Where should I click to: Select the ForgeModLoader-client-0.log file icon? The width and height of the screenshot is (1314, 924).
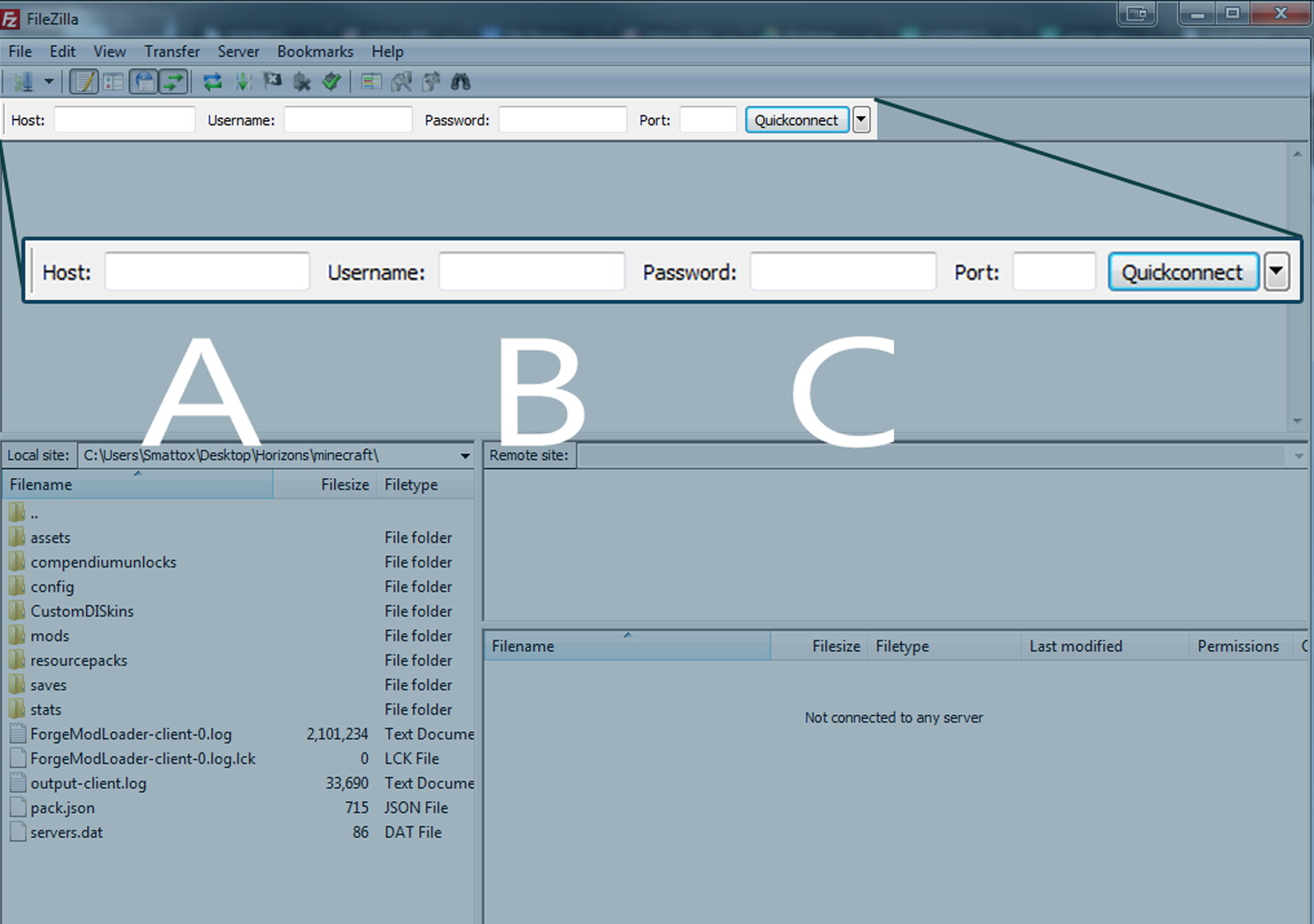click(x=18, y=734)
